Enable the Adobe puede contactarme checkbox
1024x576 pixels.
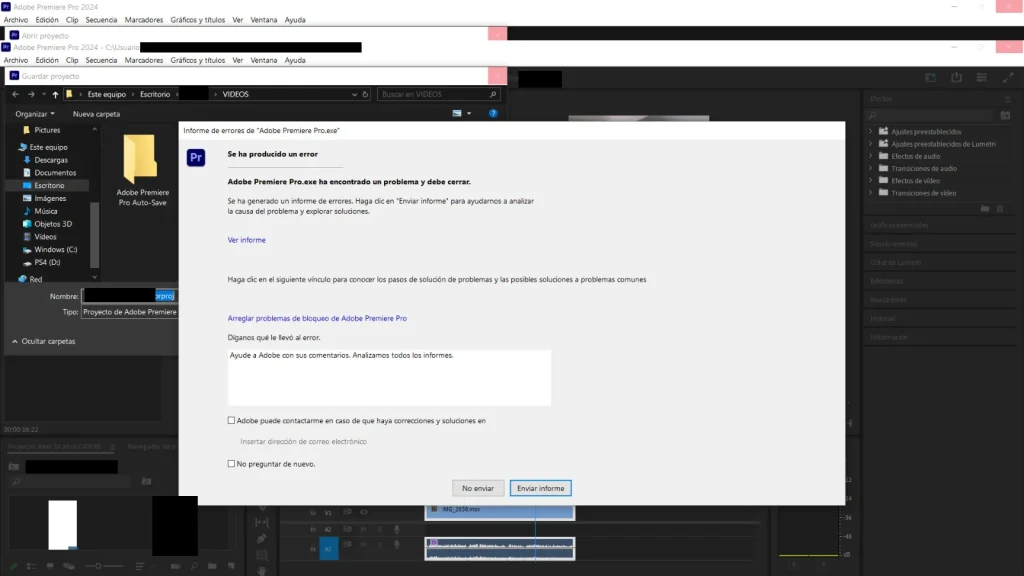[232, 421]
